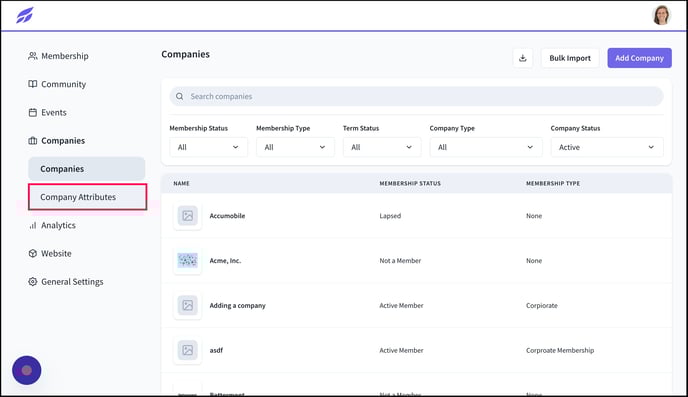Image resolution: width=688 pixels, height=397 pixels.
Task: Click the Membership people icon in sidebar
Action: [x=32, y=56]
